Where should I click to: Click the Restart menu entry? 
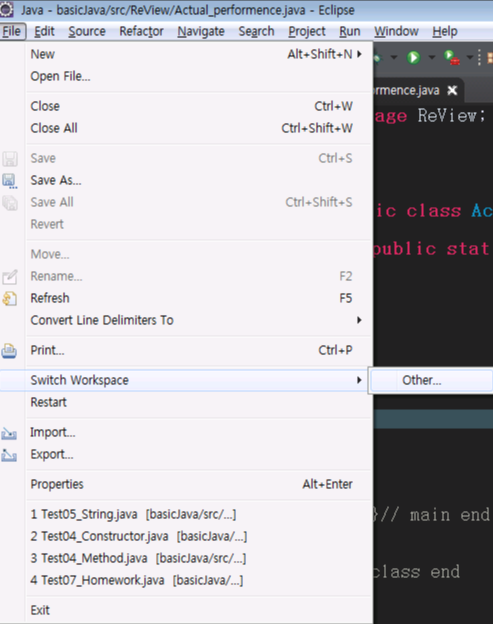point(186,402)
